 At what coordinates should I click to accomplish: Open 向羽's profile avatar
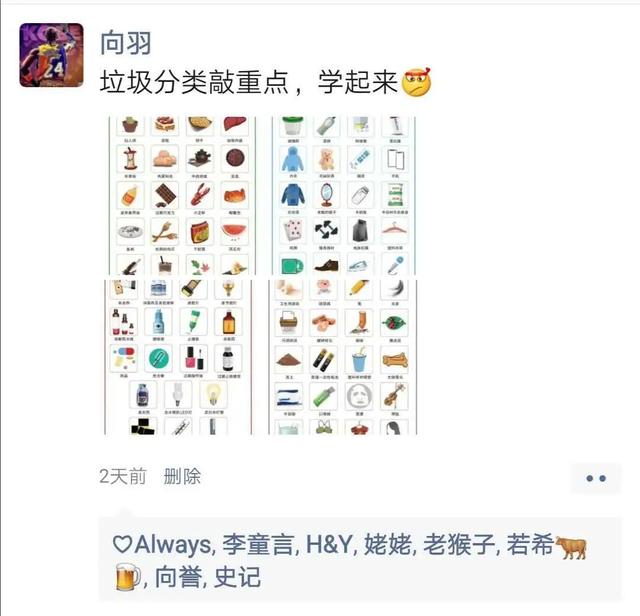[x=51, y=55]
